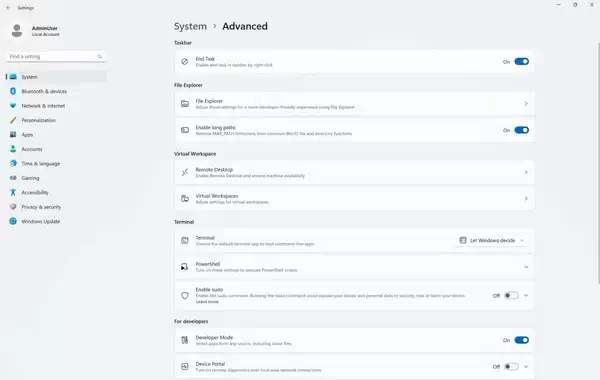Image resolution: width=600 pixels, height=380 pixels.
Task: Click the Enable sudo shield icon
Action: [184, 295]
